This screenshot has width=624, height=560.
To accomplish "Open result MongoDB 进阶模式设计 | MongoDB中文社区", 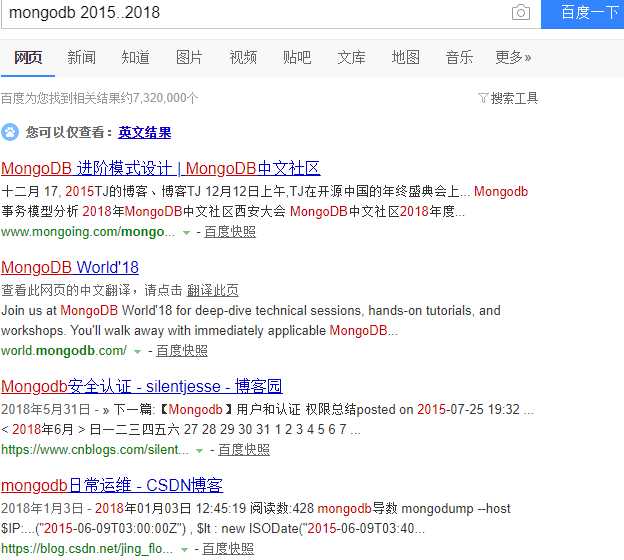I will tap(161, 168).
